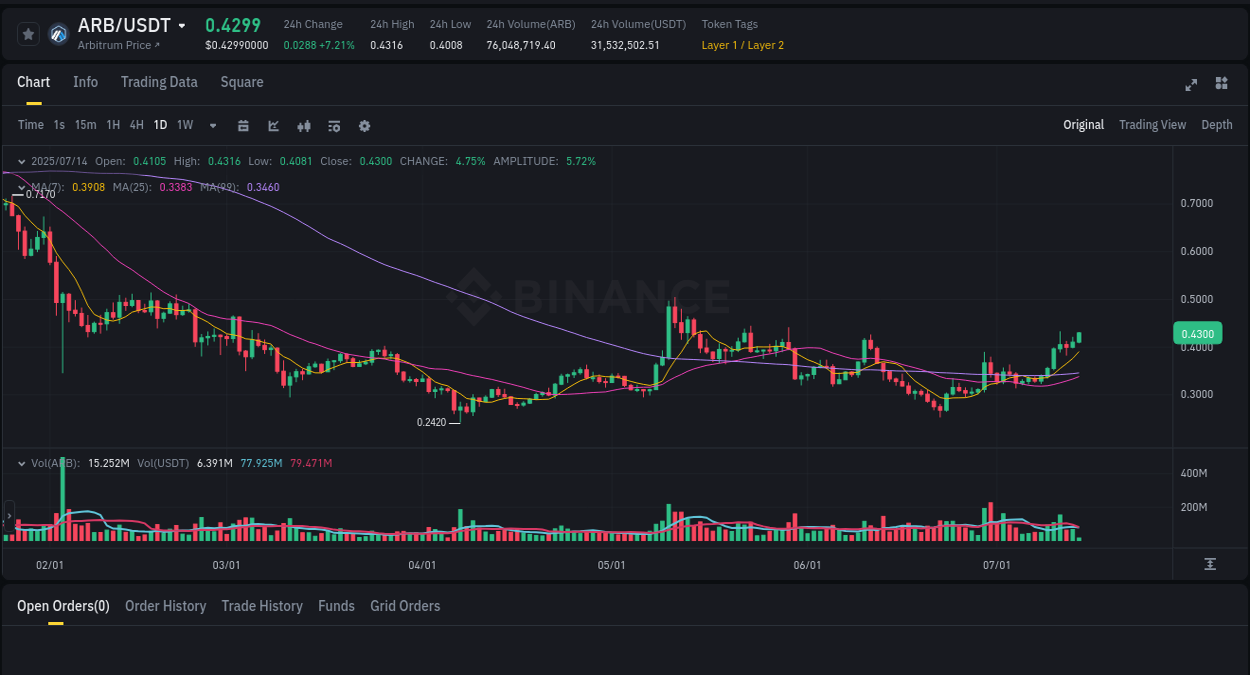Collapse the candle info row chevron
Viewport: 1250px width, 675px height.
tap(21, 161)
